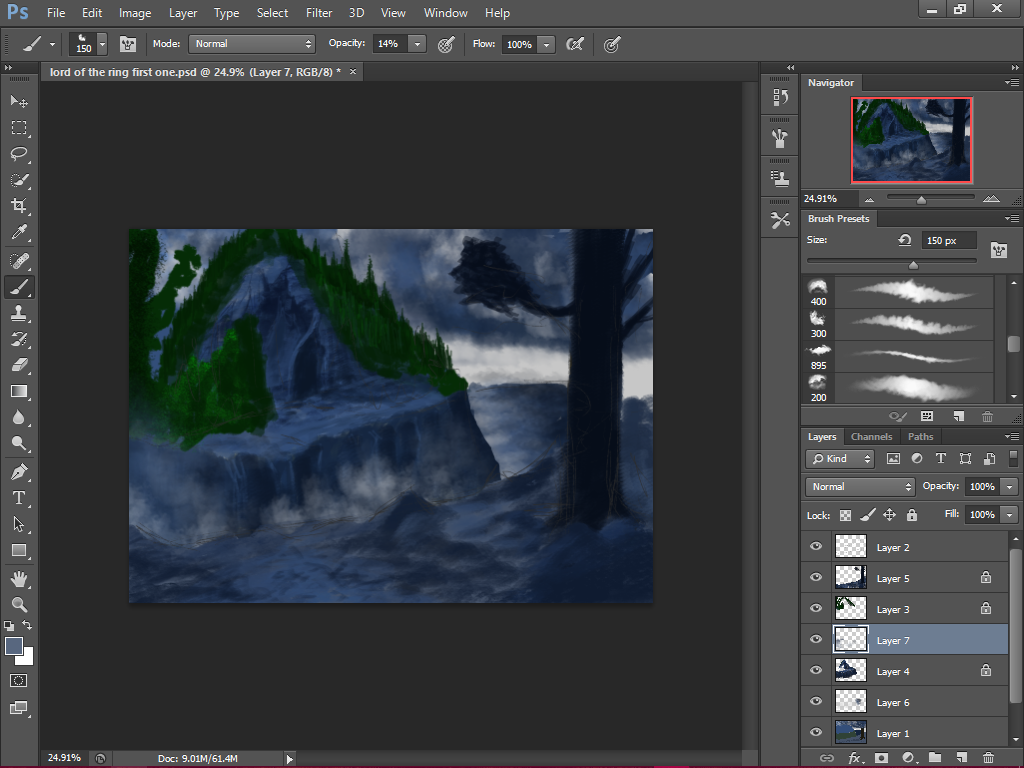
Task: Select the Spot Healing Brush tool
Action: pyautogui.click(x=19, y=261)
